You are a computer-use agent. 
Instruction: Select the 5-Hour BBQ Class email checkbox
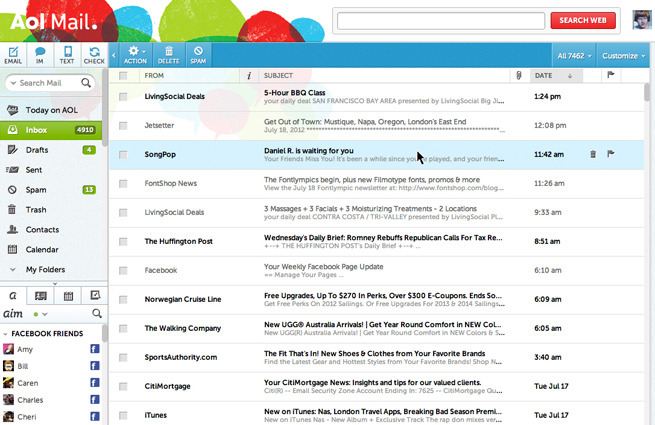point(123,97)
